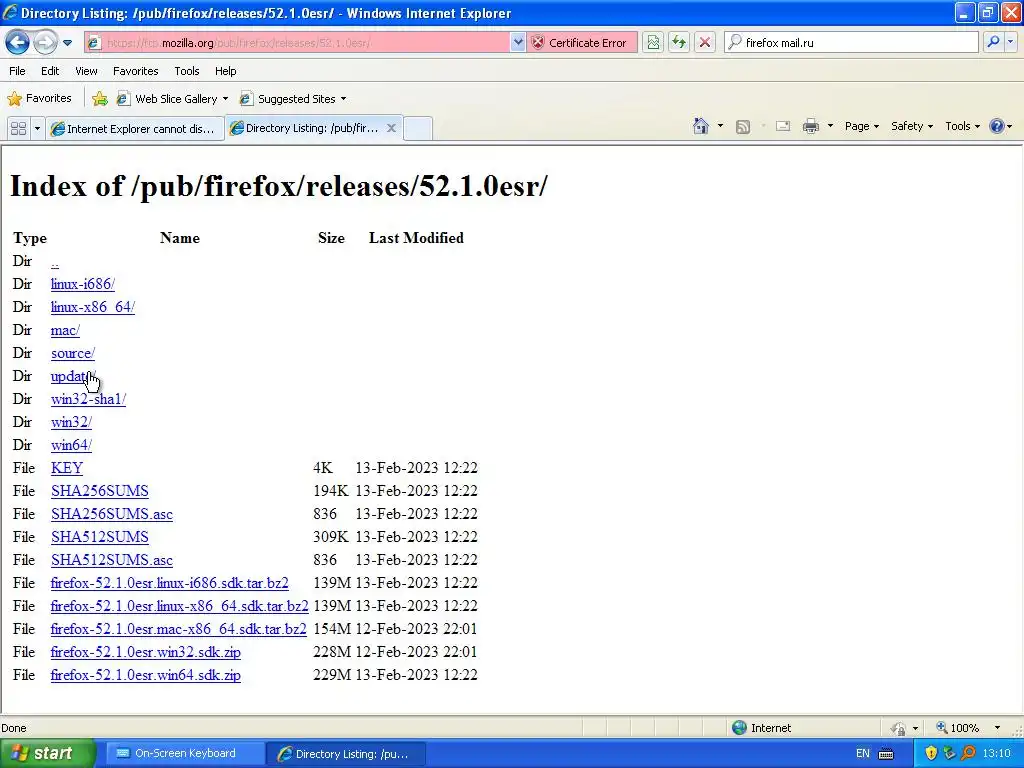Open the linux-i686/ directory link
Viewport: 1024px width, 768px height.
(x=83, y=284)
